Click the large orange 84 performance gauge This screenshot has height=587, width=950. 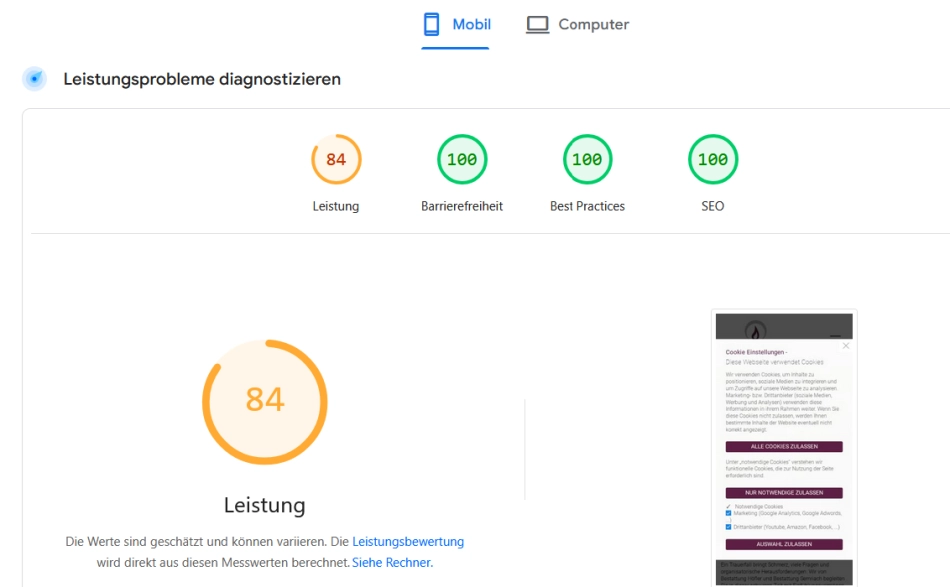coord(265,400)
